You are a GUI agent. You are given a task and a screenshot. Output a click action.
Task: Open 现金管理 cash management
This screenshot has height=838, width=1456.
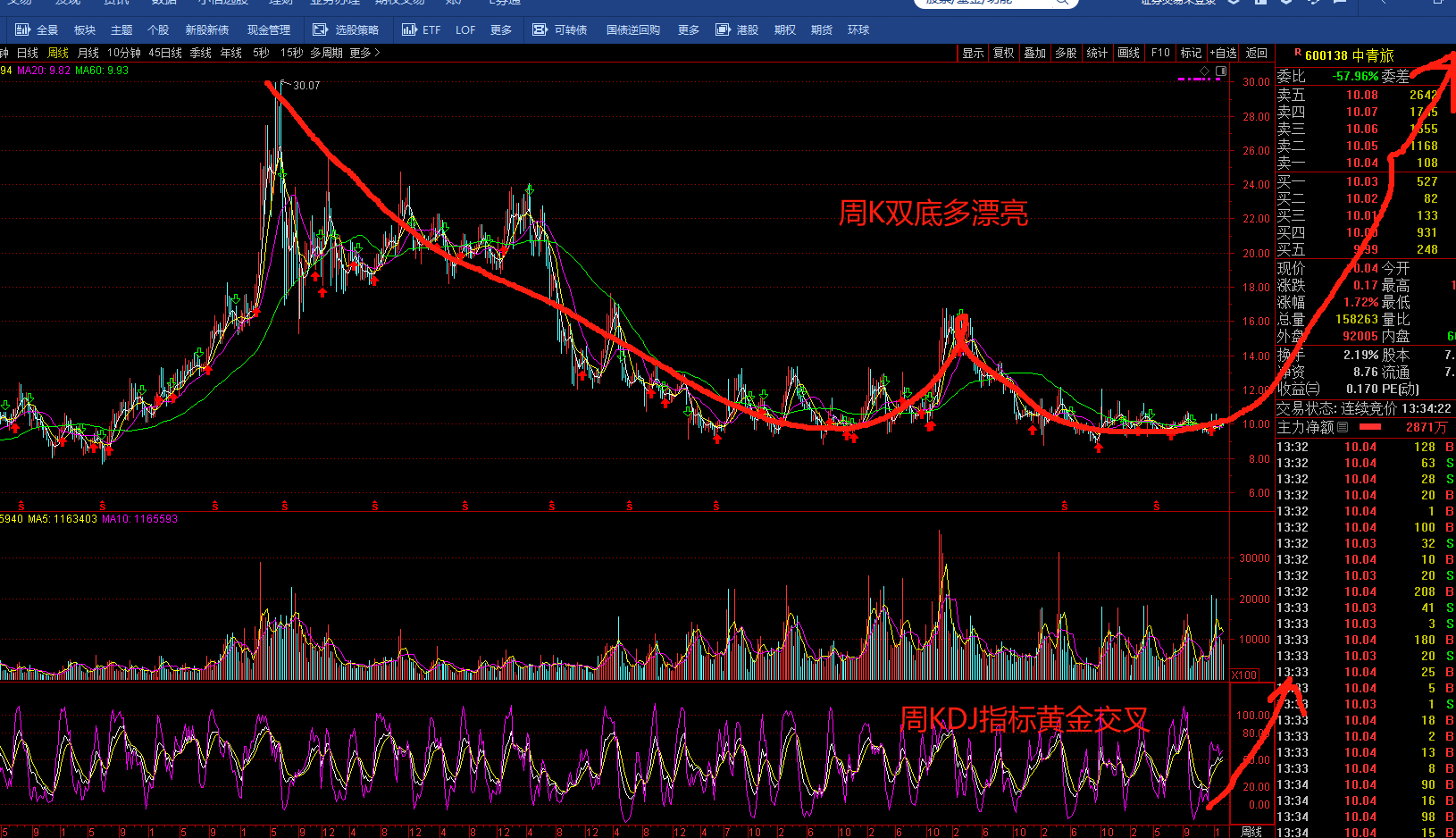269,29
